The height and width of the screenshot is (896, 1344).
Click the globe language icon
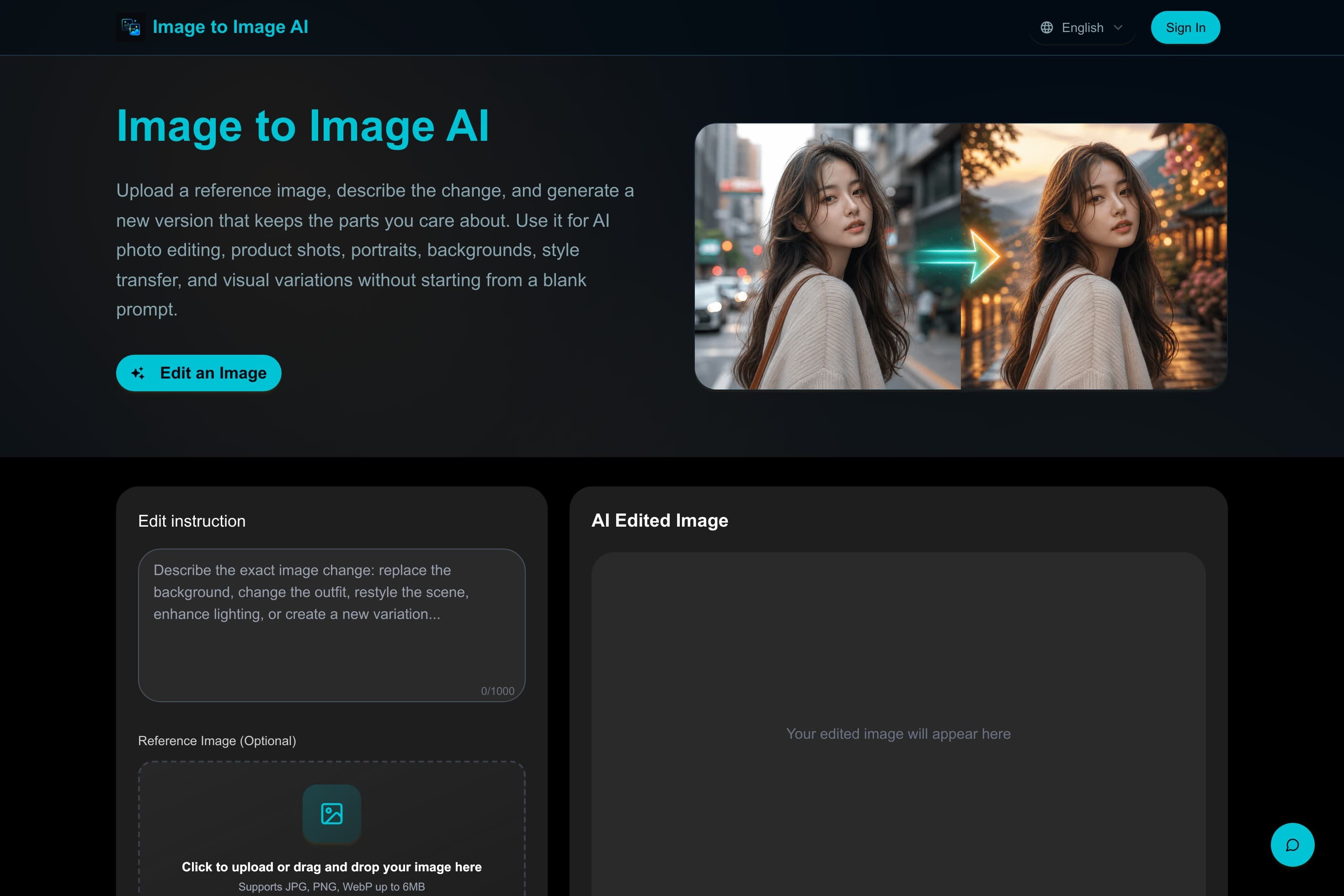tap(1046, 27)
